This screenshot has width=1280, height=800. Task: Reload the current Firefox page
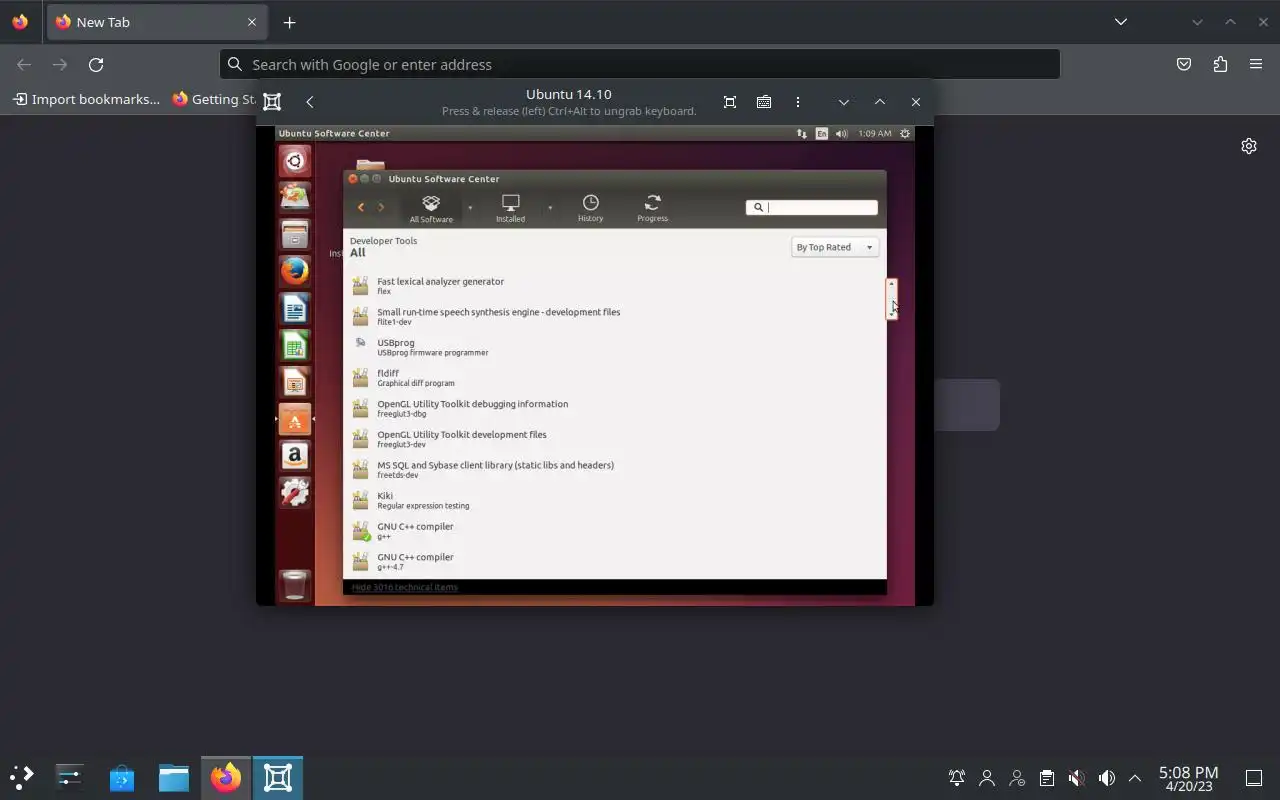pyautogui.click(x=96, y=64)
